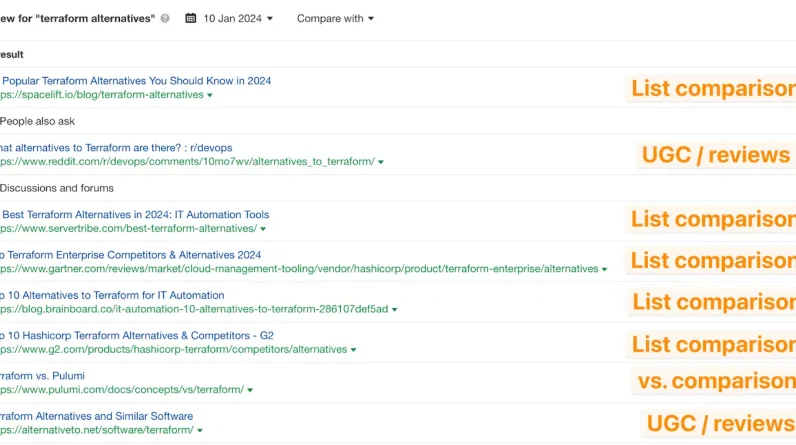Viewport: 796px width, 445px height.
Task: Click the reddit.com URL link
Action: tap(187, 162)
